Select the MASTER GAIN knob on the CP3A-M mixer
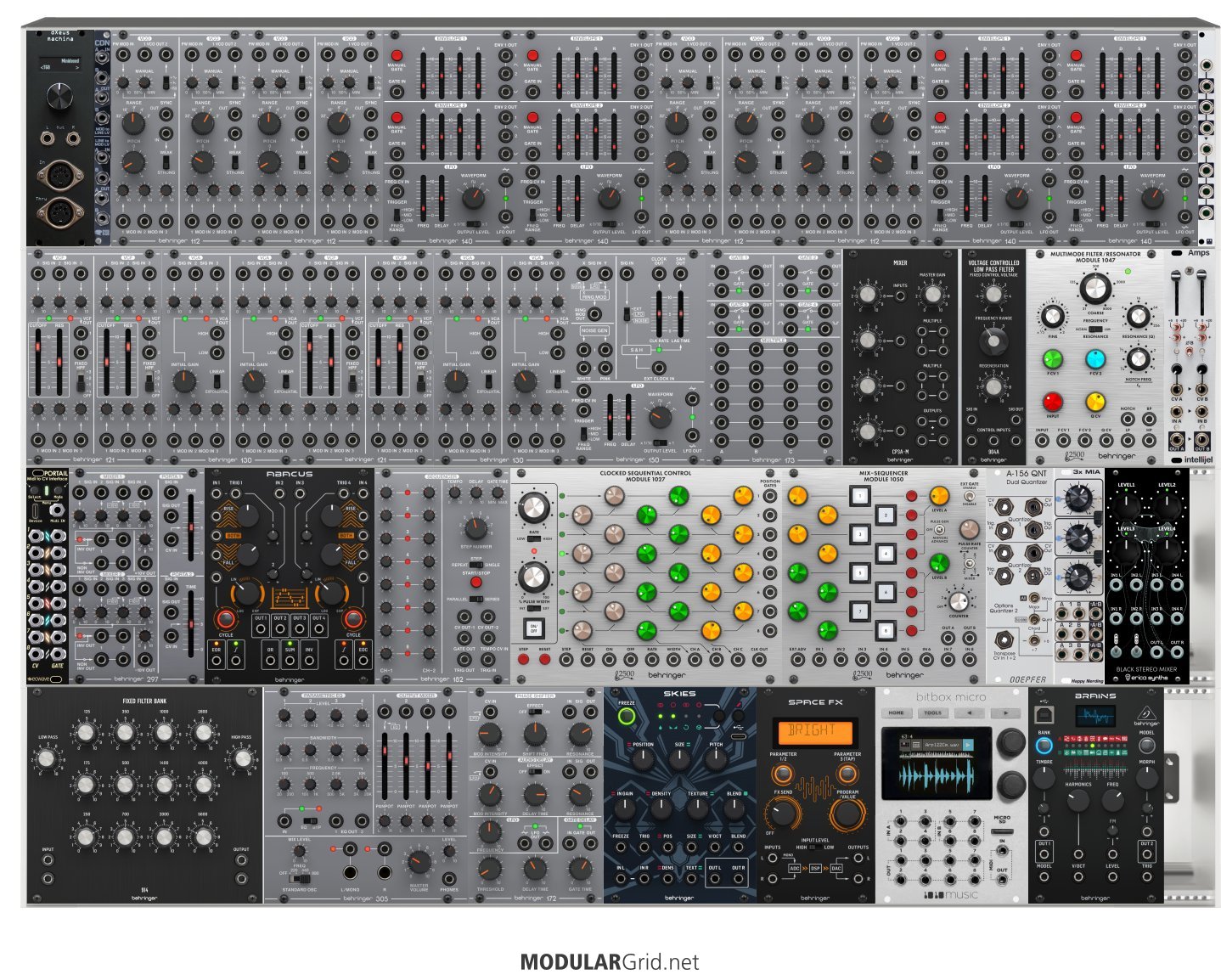Viewport: 1221px width, 980px height. coord(932,295)
